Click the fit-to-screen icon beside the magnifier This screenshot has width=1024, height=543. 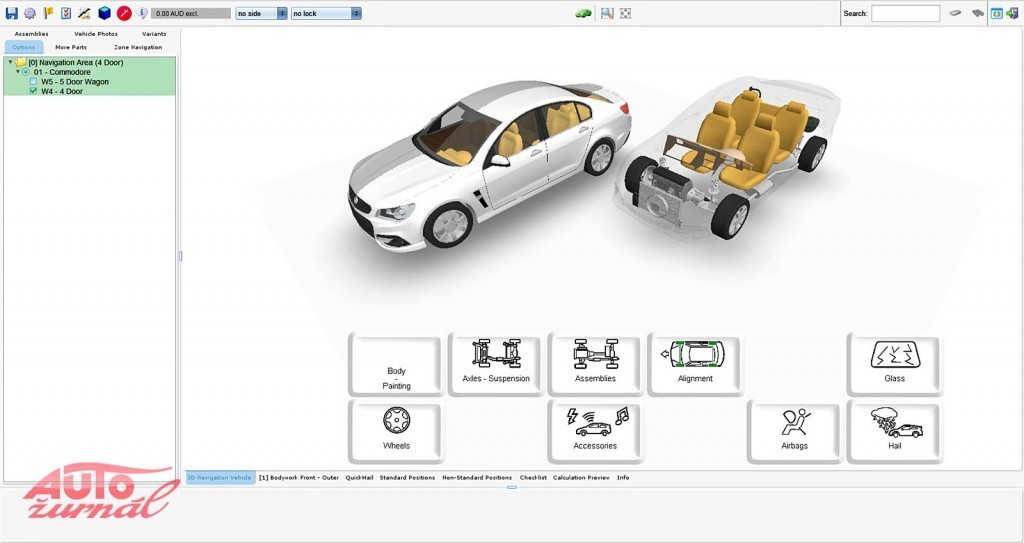(x=626, y=13)
